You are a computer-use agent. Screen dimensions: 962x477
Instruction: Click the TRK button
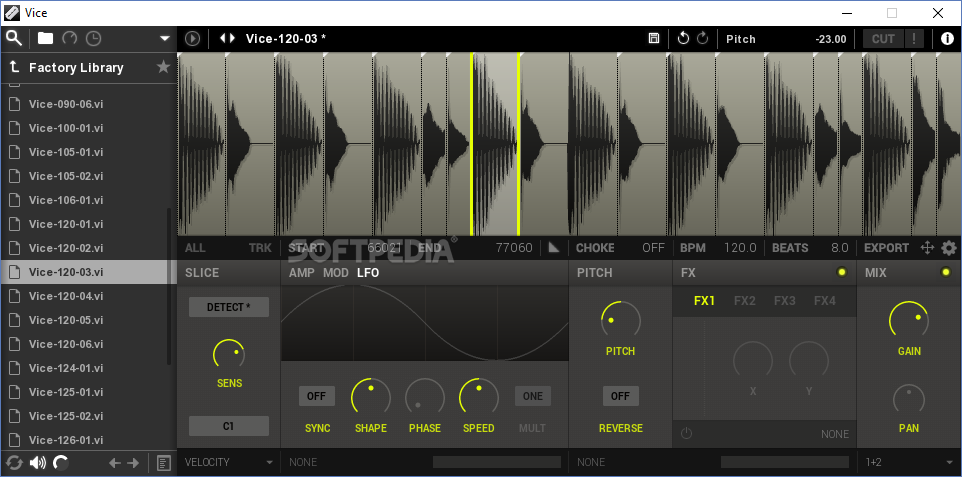260,248
